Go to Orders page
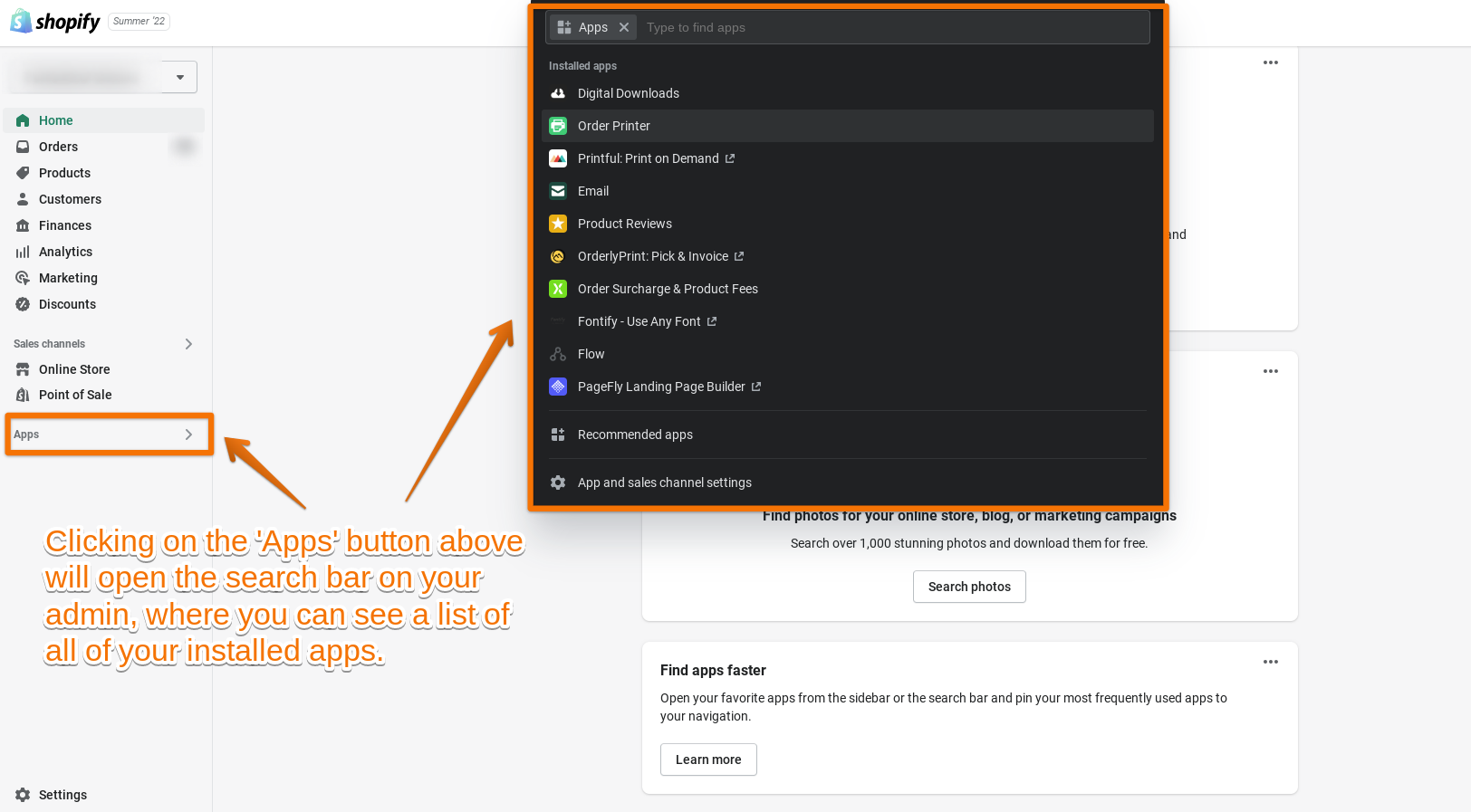The height and width of the screenshot is (812, 1471). click(x=58, y=147)
